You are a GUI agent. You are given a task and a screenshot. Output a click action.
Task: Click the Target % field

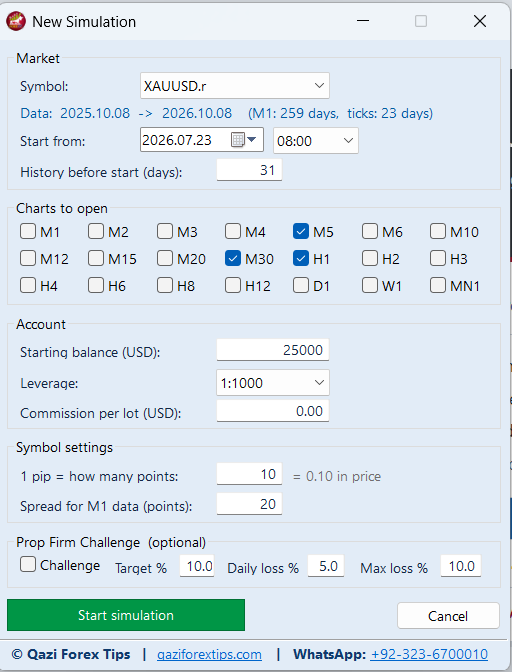197,566
